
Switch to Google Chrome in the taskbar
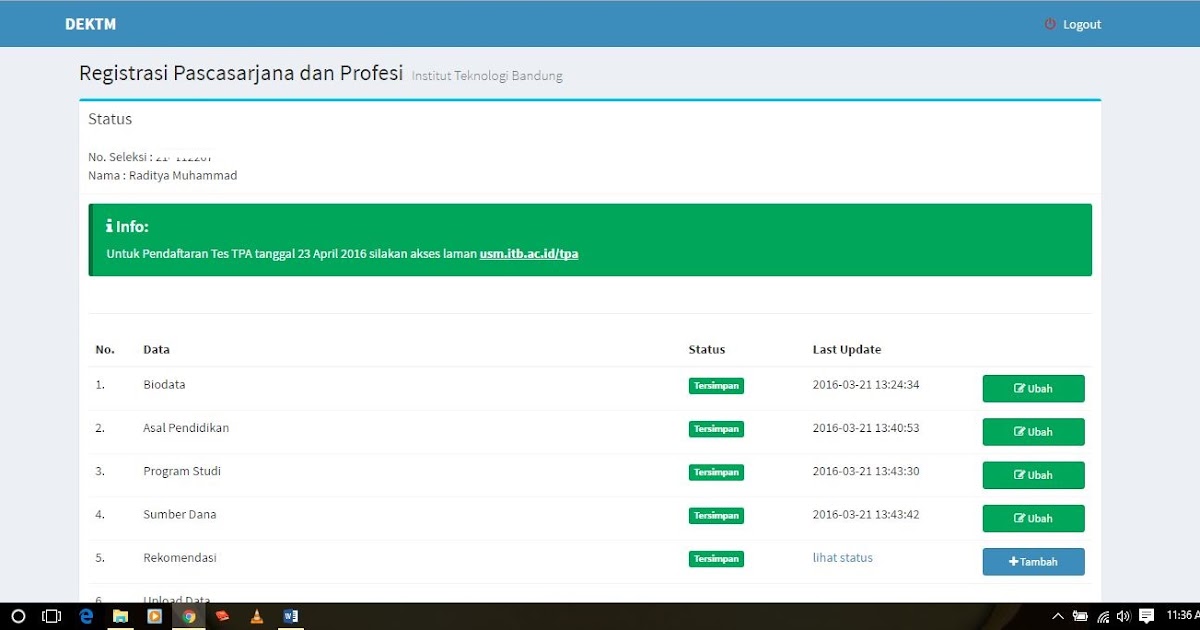(x=188, y=616)
